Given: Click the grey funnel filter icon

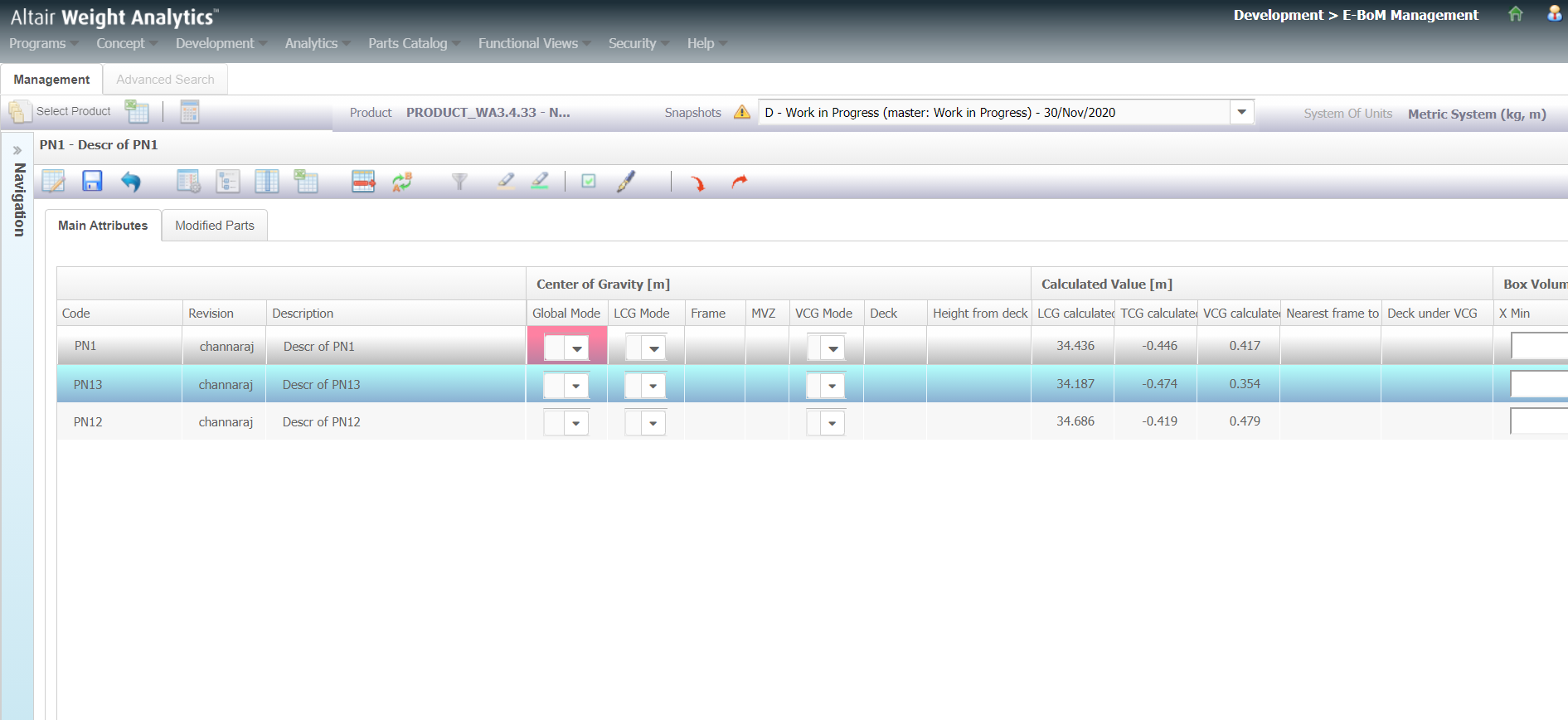Looking at the screenshot, I should point(459,181).
